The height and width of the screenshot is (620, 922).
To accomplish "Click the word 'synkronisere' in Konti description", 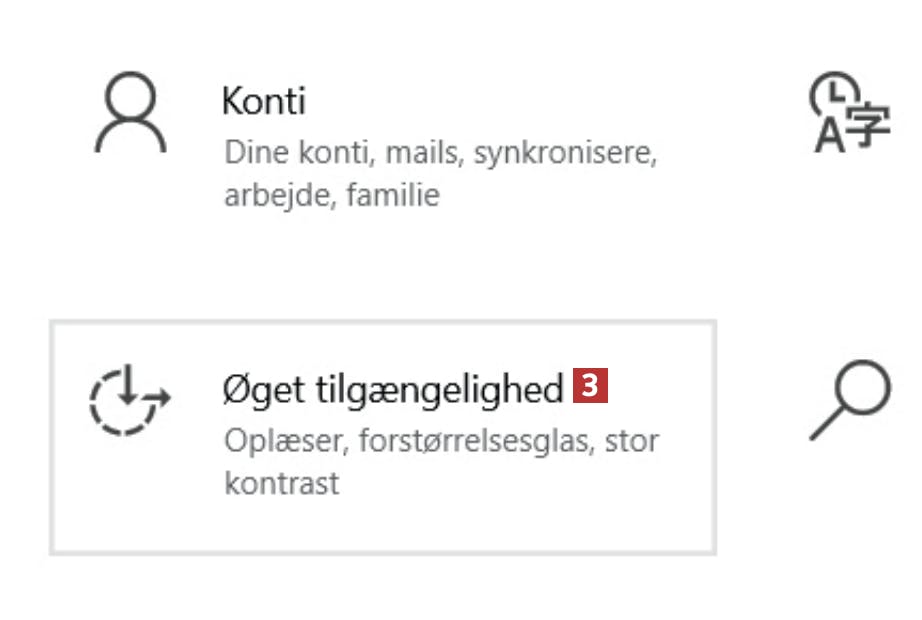I will (x=565, y=154).
